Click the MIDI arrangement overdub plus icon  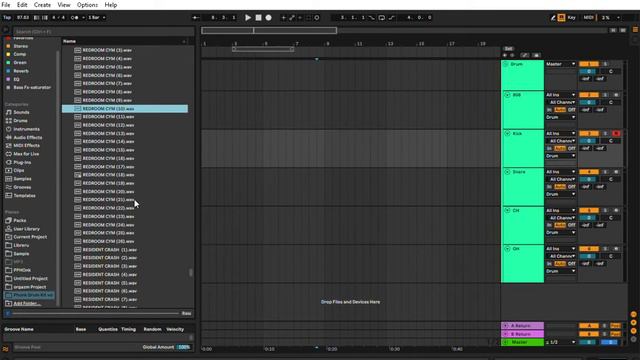pyautogui.click(x=284, y=18)
